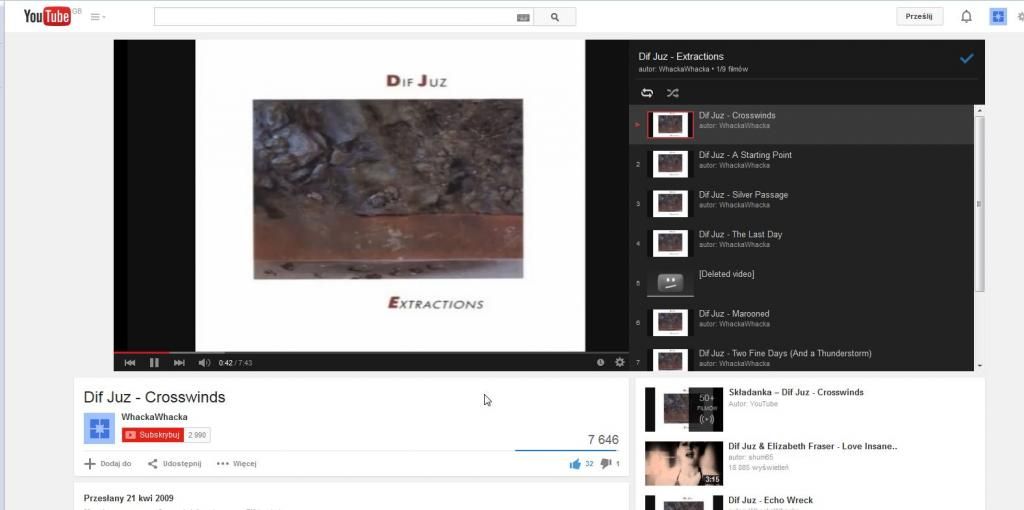Click the magnifier search button
This screenshot has width=1024, height=510.
click(x=554, y=17)
